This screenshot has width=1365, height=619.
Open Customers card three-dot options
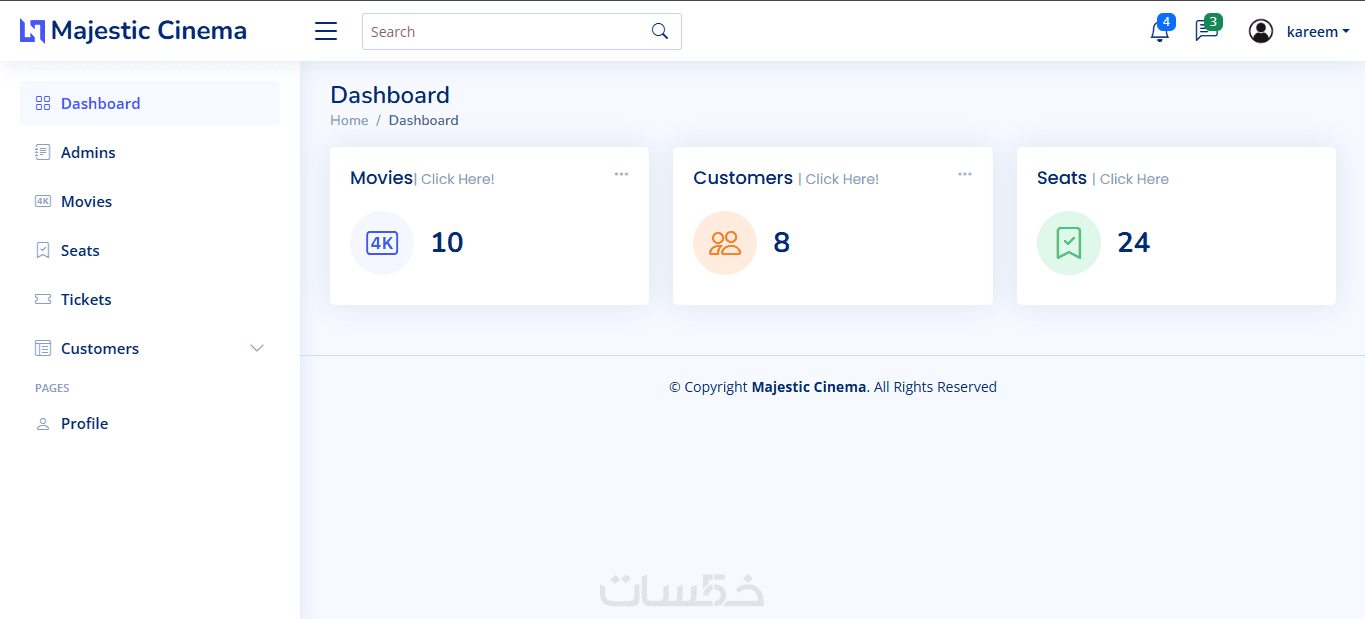[964, 174]
